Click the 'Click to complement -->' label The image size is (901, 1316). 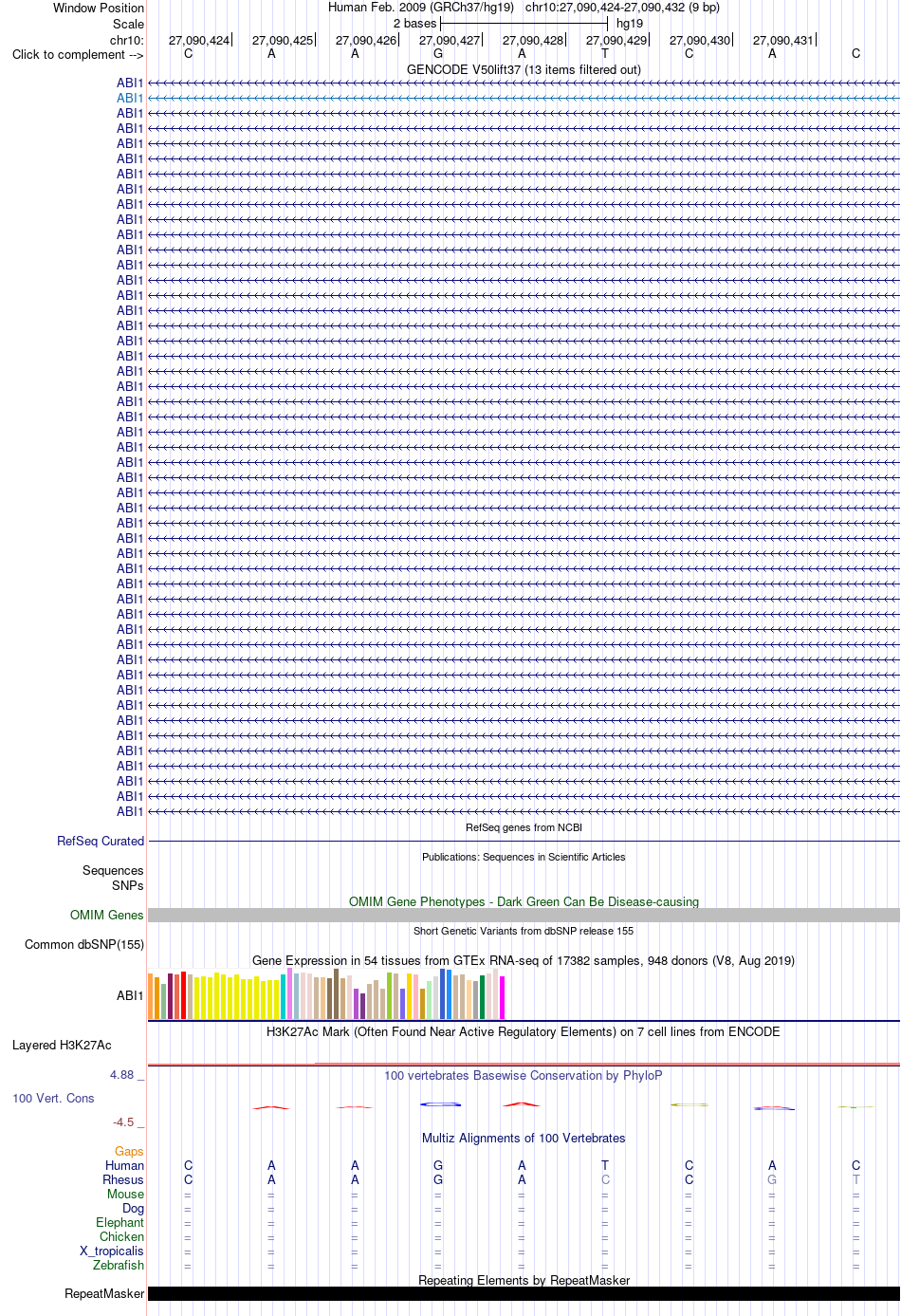[78, 54]
